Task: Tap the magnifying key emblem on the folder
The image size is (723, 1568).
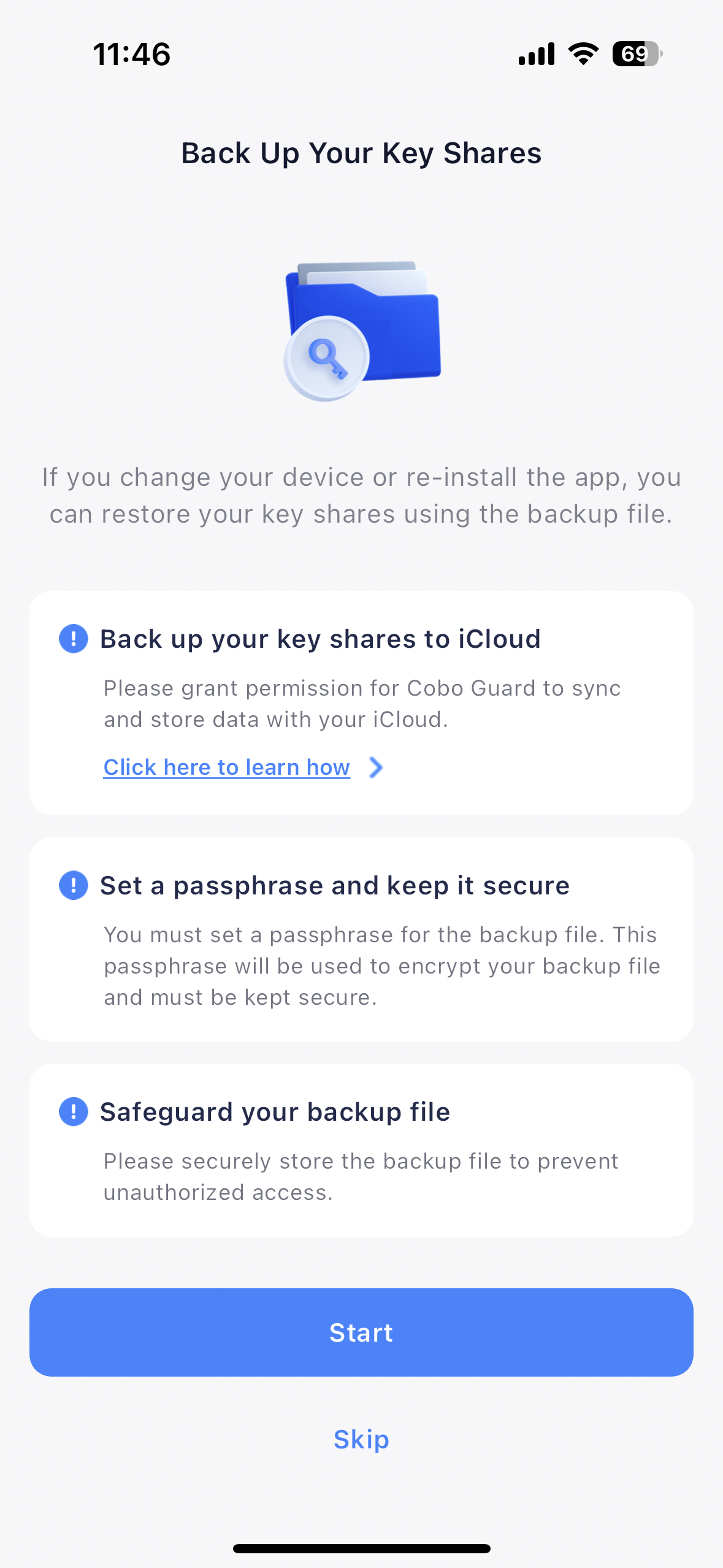Action: 326,356
